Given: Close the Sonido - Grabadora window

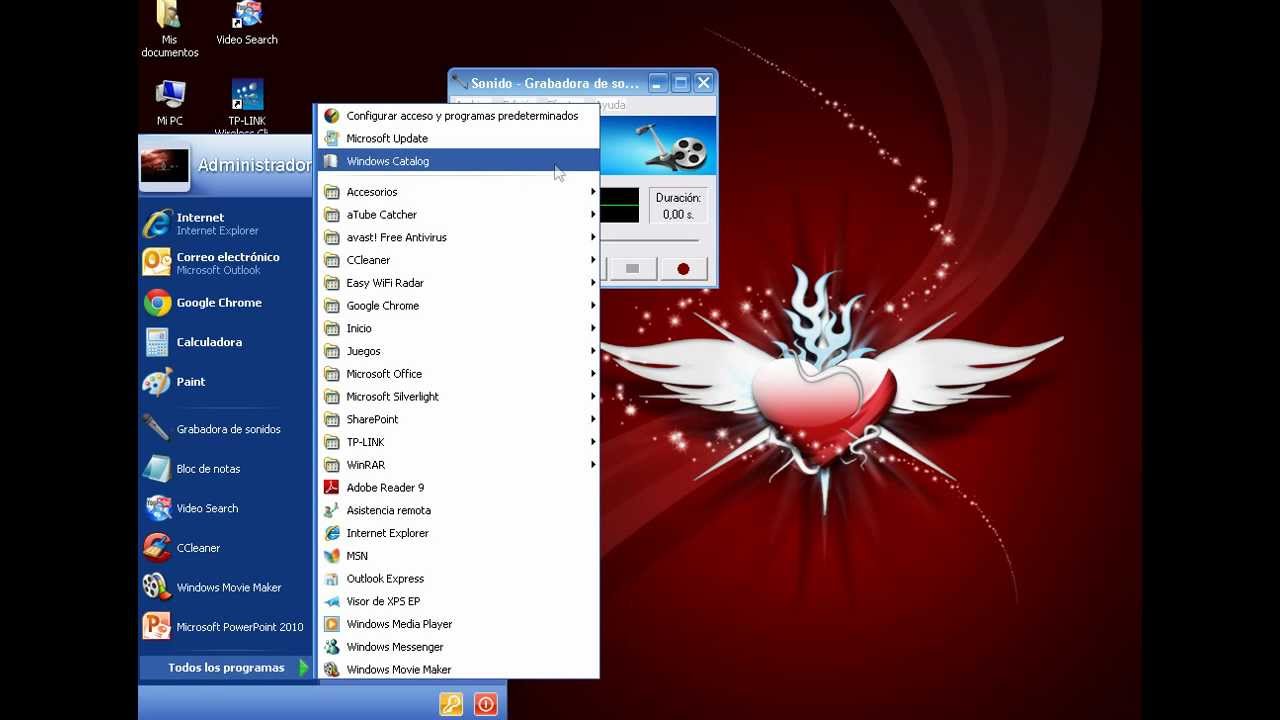Looking at the screenshot, I should pos(704,83).
